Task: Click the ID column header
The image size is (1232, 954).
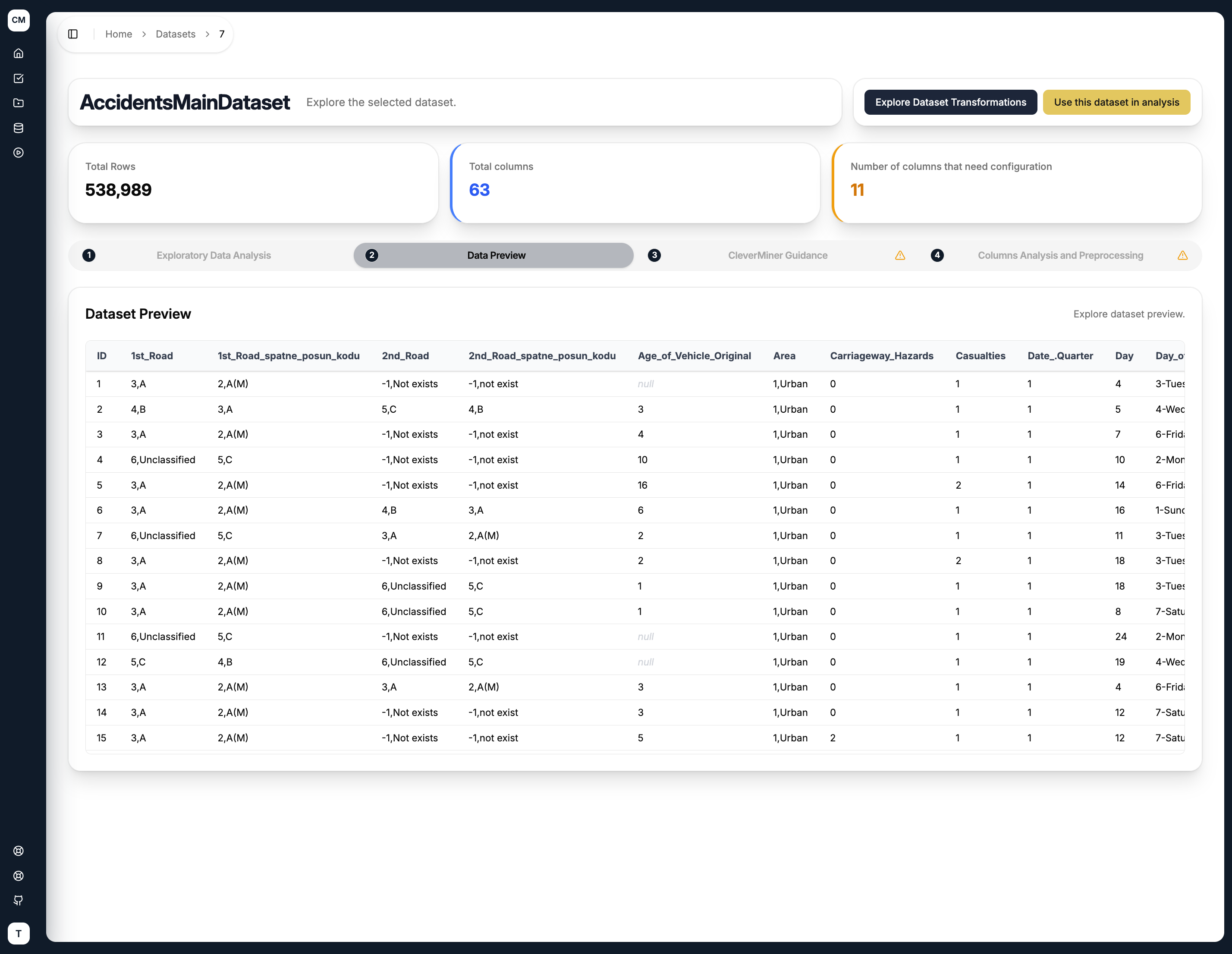Action: pyautogui.click(x=101, y=356)
